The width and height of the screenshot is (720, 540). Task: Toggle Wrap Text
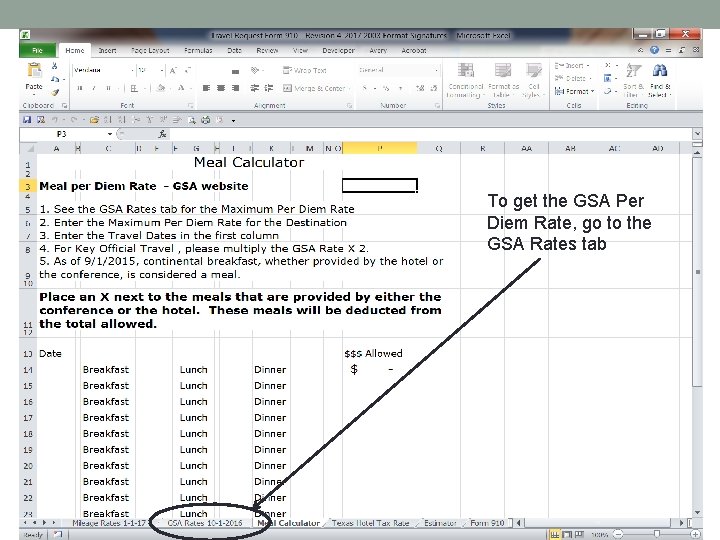(305, 70)
